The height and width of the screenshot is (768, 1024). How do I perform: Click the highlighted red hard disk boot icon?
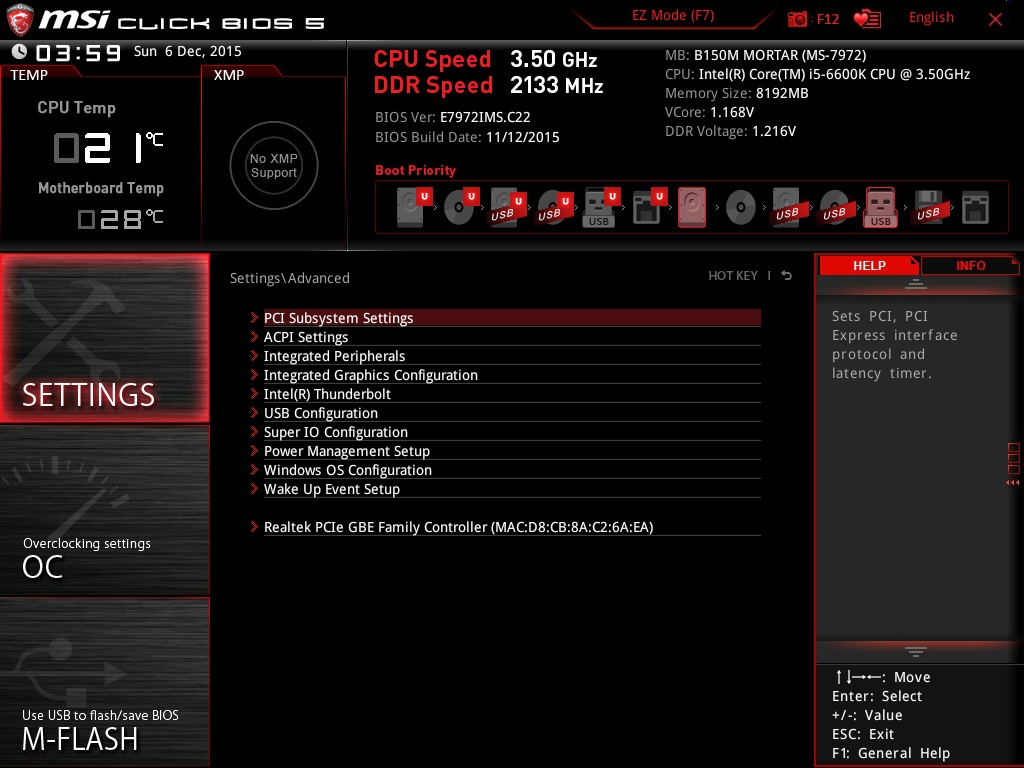(692, 207)
